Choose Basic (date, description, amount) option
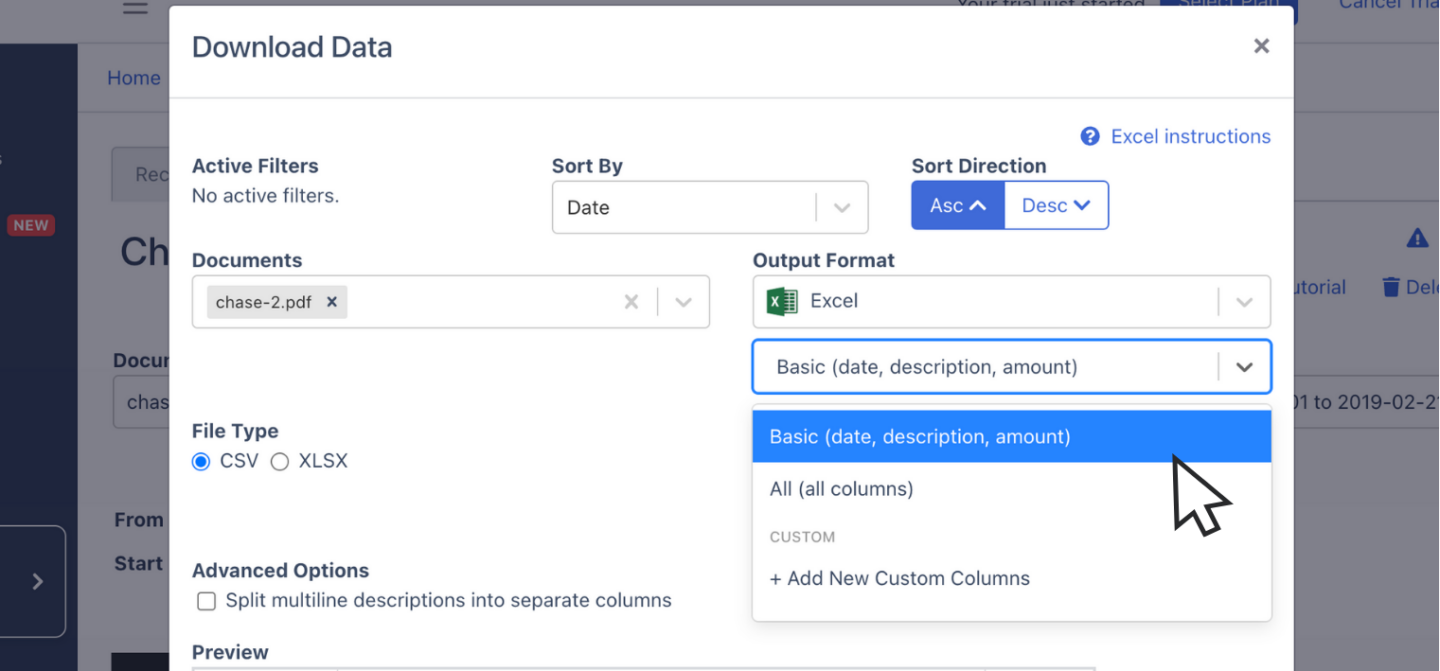The image size is (1440, 671). (x=1011, y=436)
